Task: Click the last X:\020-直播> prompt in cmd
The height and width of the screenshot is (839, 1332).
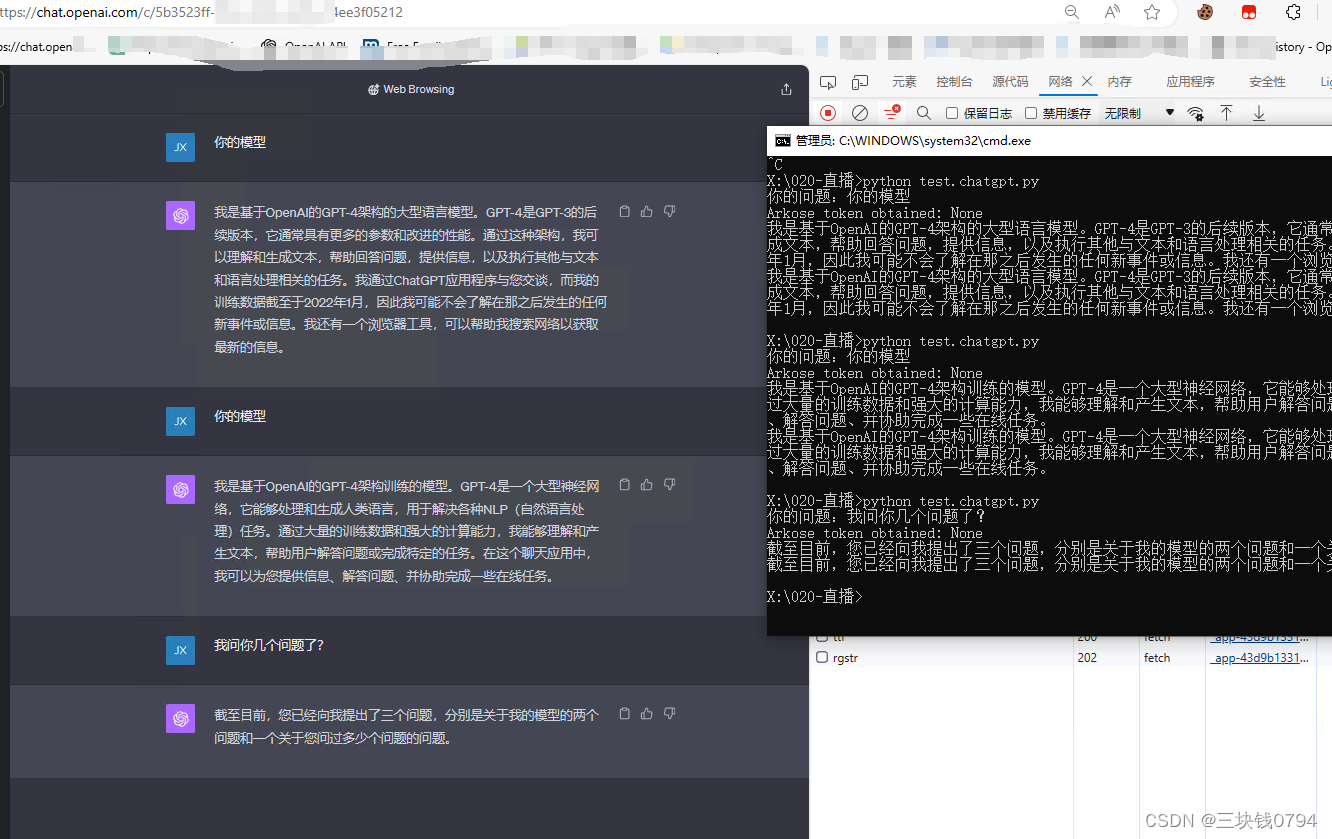Action: pos(813,597)
